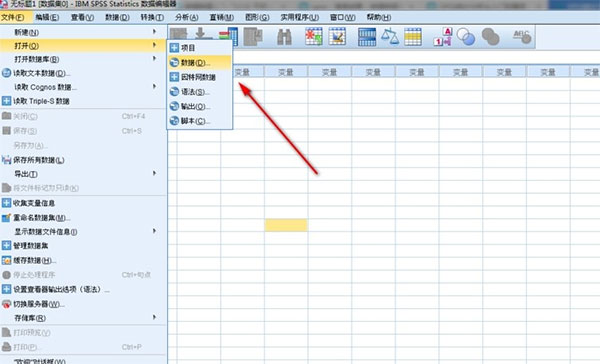The height and width of the screenshot is (364, 600).
Task: Select 读取文本数据(D)... menu item
Action: tap(83, 73)
